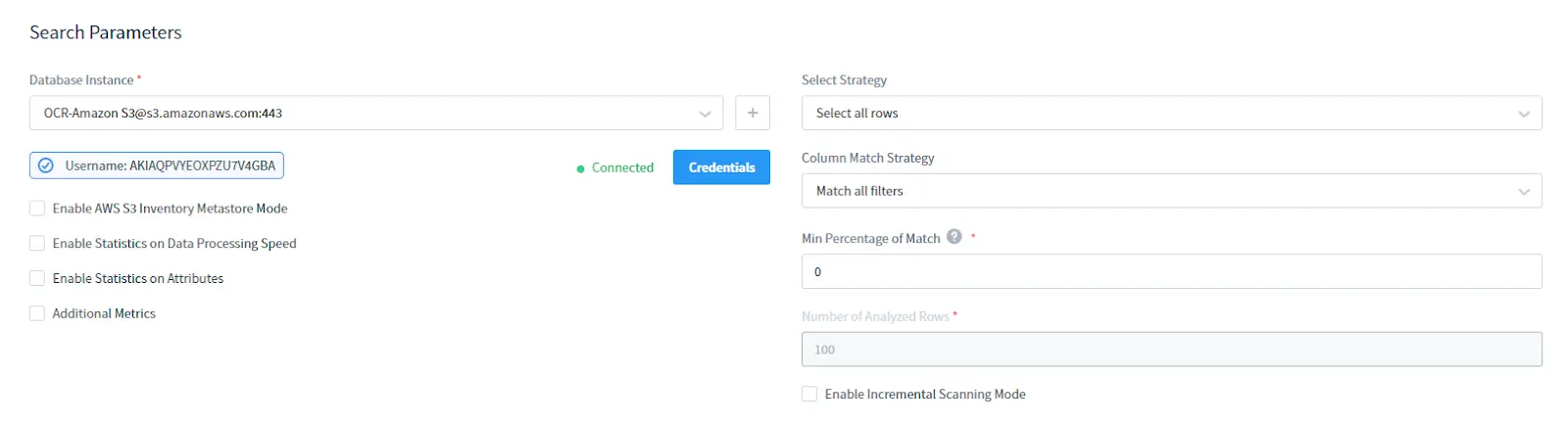Click the help icon beside Min Percentage of Match
This screenshot has width=1568, height=425.
point(955,237)
